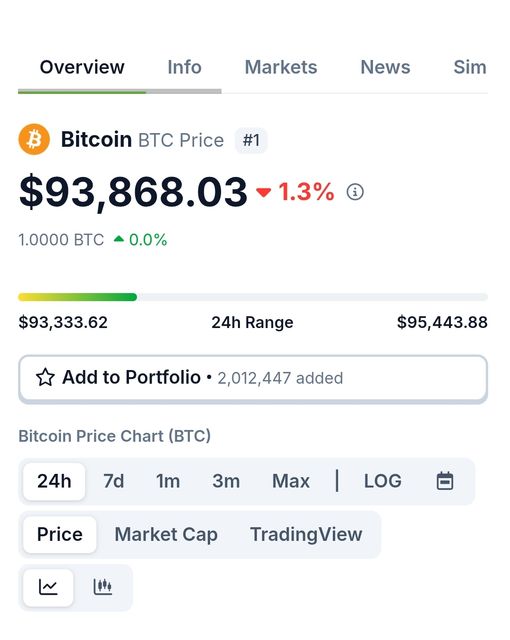Switch the chart range to 1m

point(168,481)
